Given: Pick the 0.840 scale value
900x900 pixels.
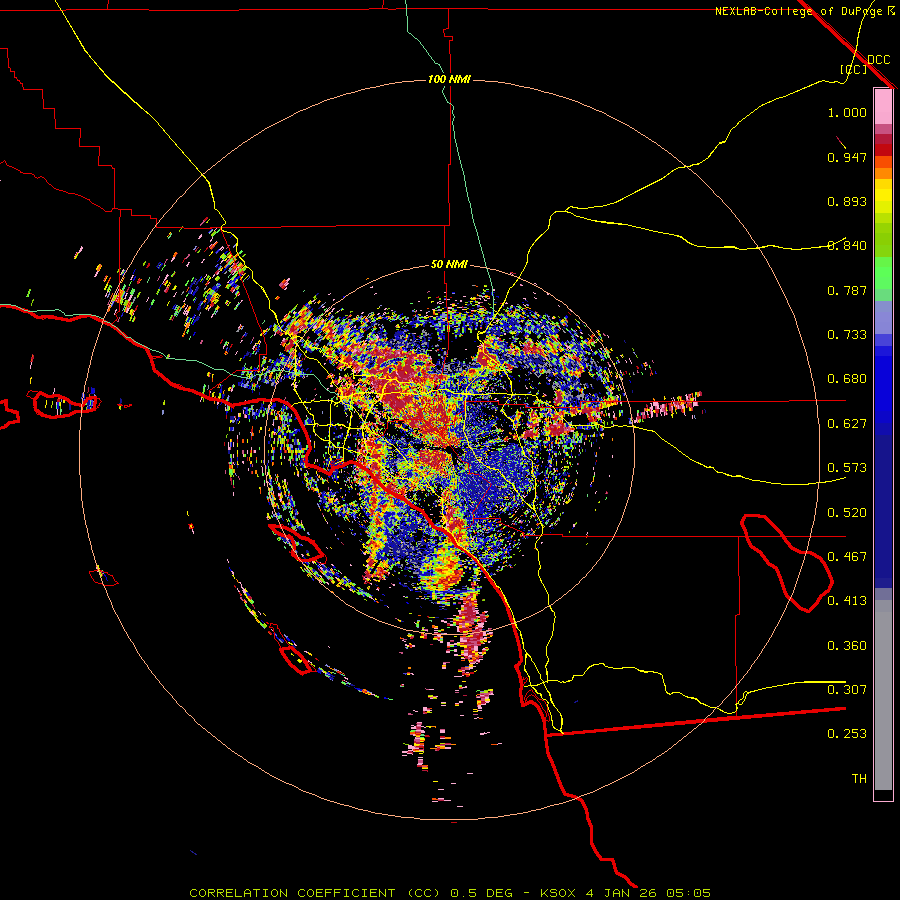Looking at the screenshot, I should [x=847, y=246].
